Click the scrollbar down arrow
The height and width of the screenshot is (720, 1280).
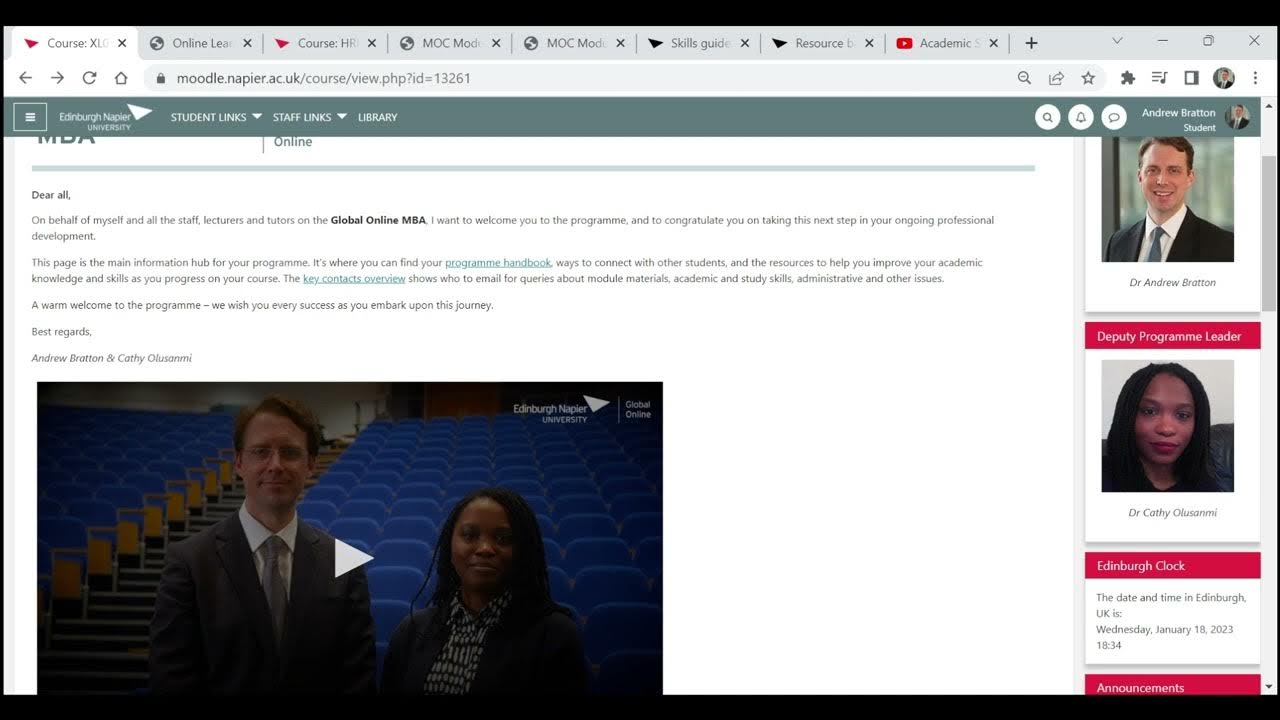1269,687
